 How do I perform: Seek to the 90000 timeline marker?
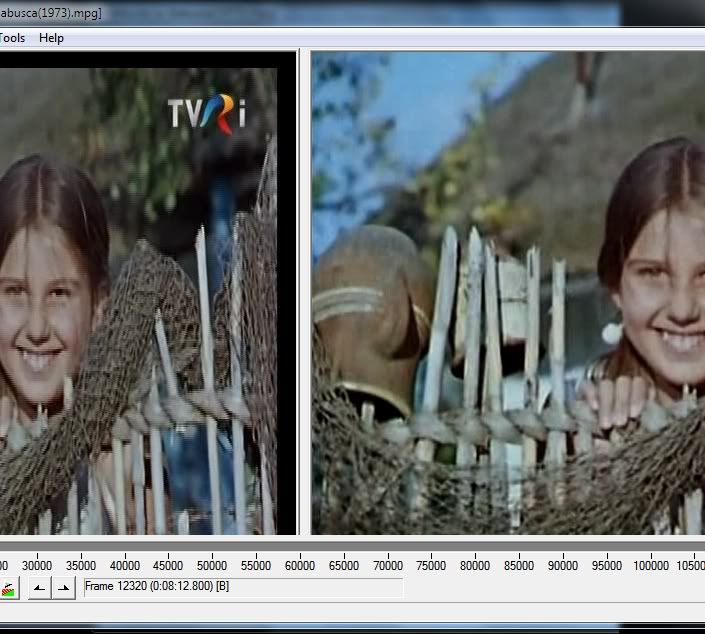563,565
